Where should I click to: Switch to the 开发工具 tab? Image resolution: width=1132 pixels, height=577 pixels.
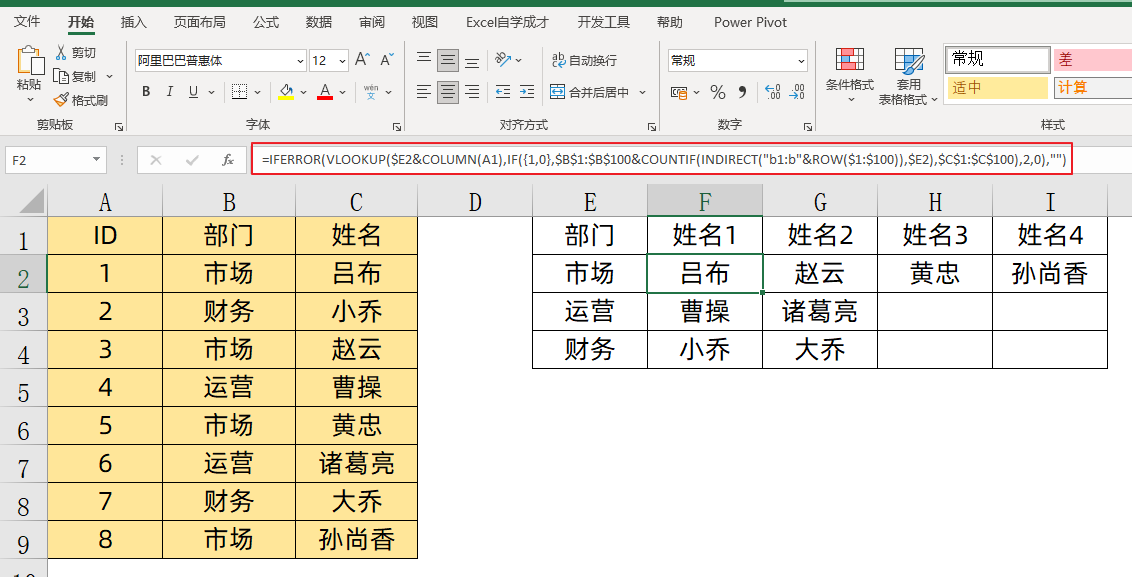pyautogui.click(x=604, y=22)
